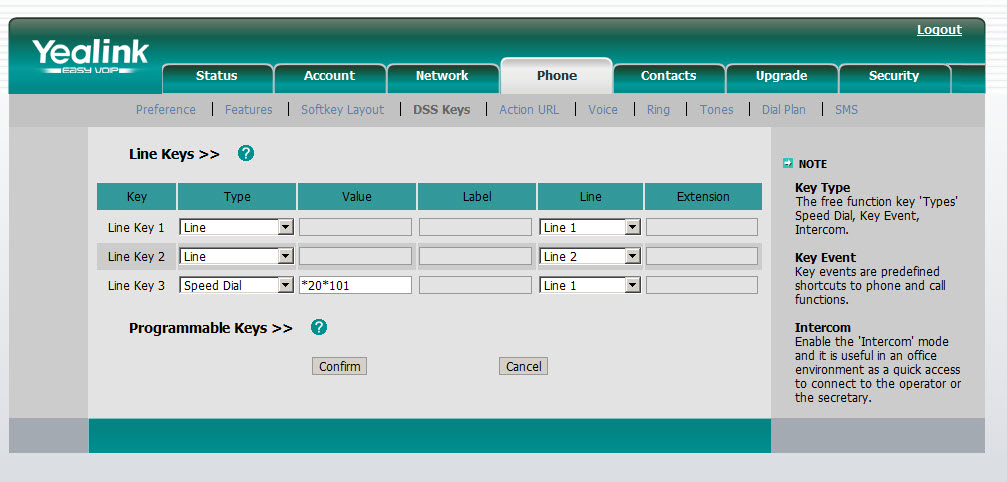
Task: Click the Logout link
Action: click(x=939, y=30)
